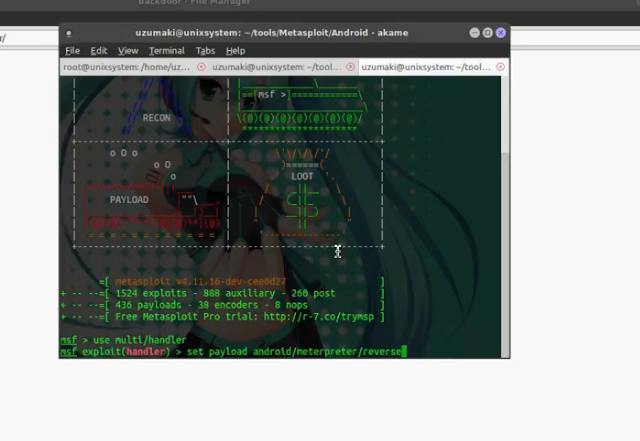Open the Help menu
Viewport: 640px width, 441px height.
236,51
